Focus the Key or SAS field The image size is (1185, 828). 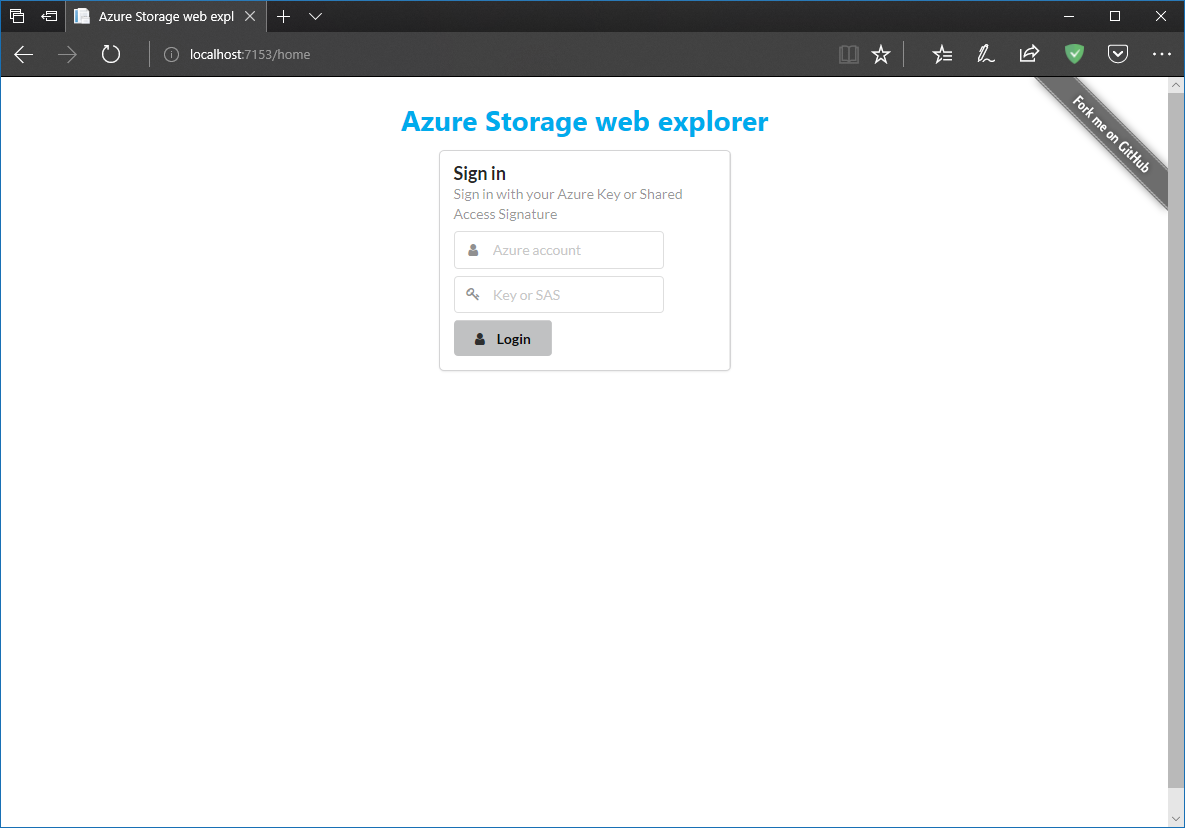coord(558,295)
